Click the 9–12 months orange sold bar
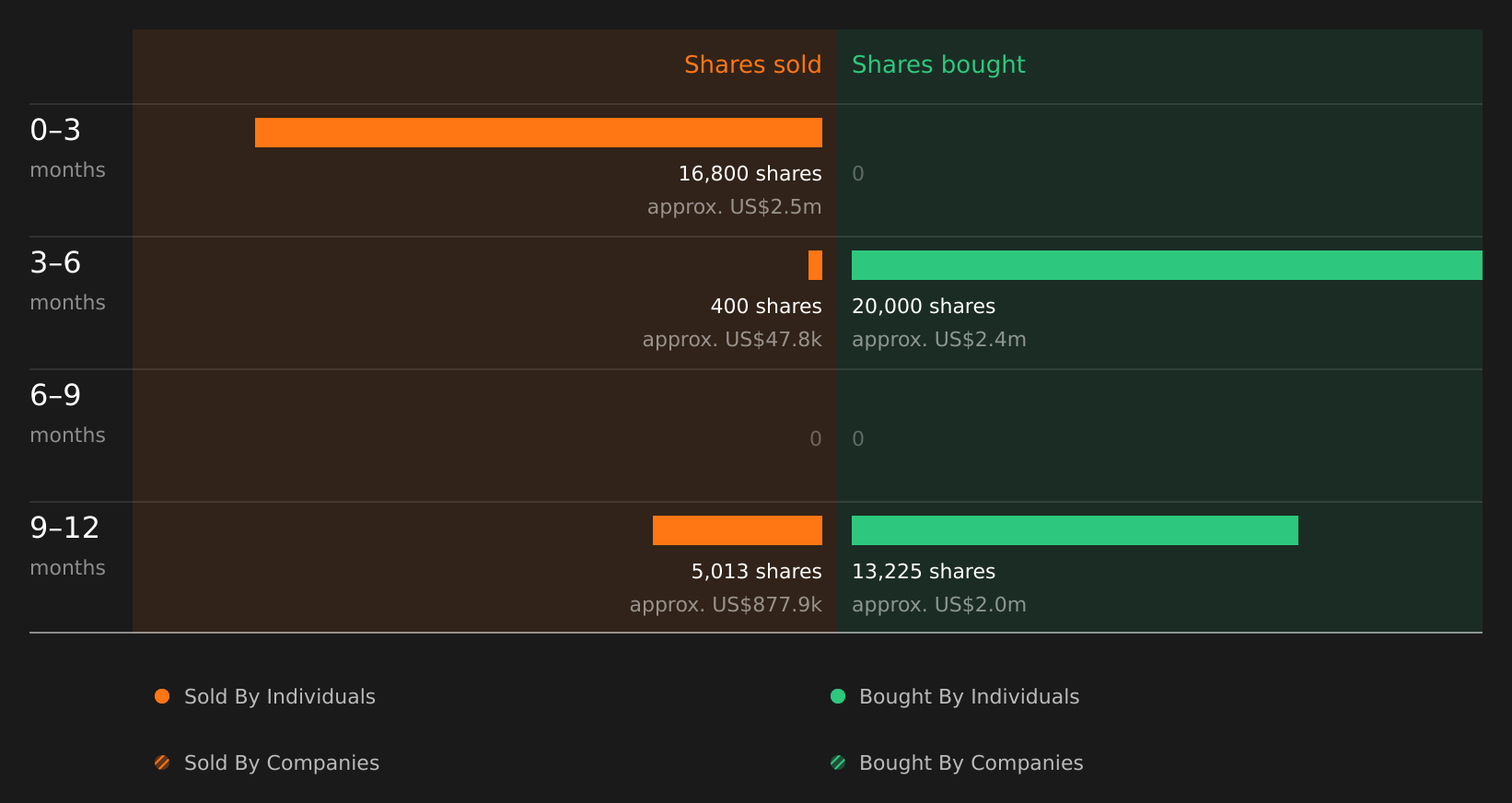This screenshot has width=1512, height=803. pos(738,530)
